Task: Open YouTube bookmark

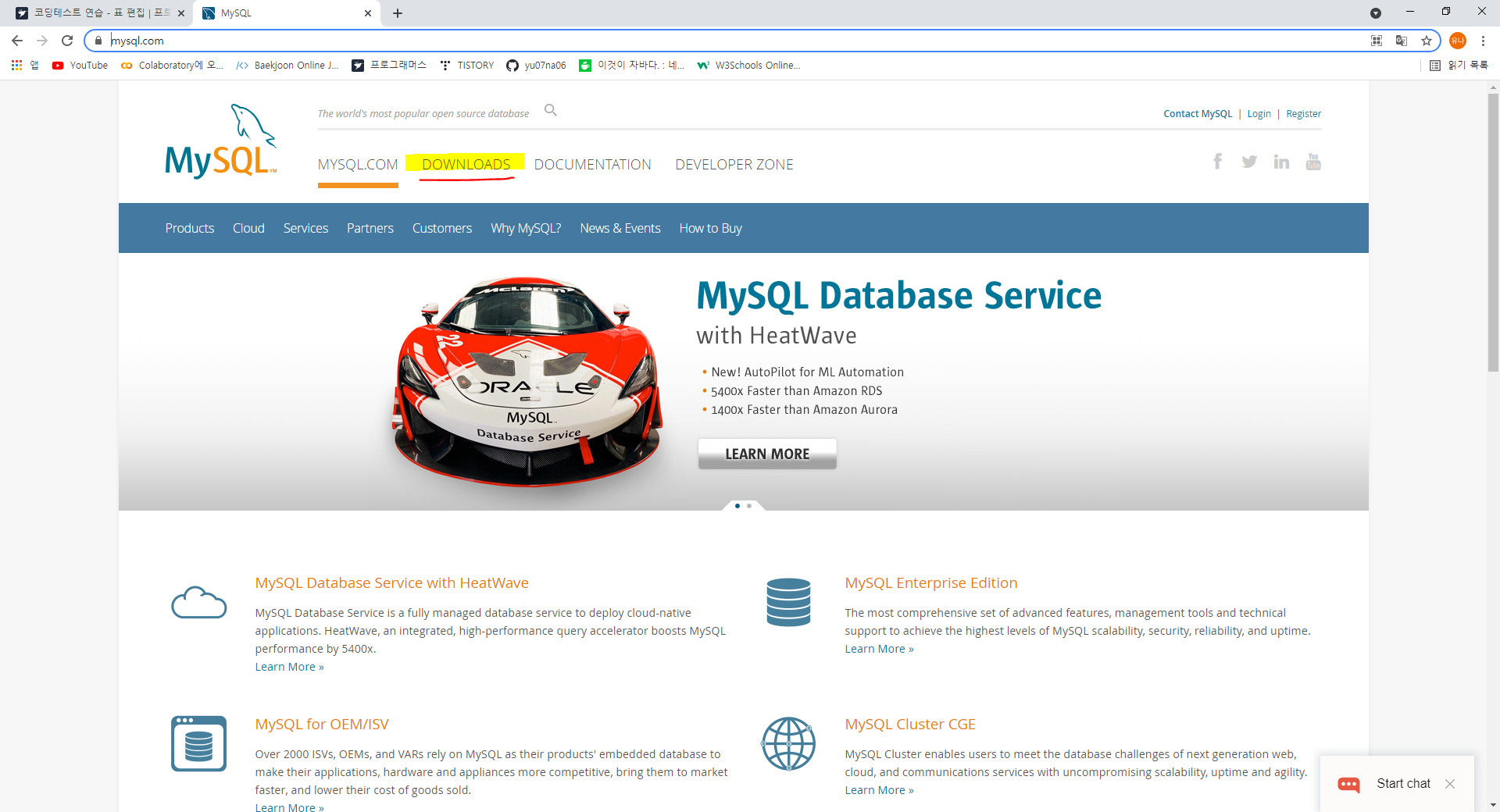Action: 80,66
